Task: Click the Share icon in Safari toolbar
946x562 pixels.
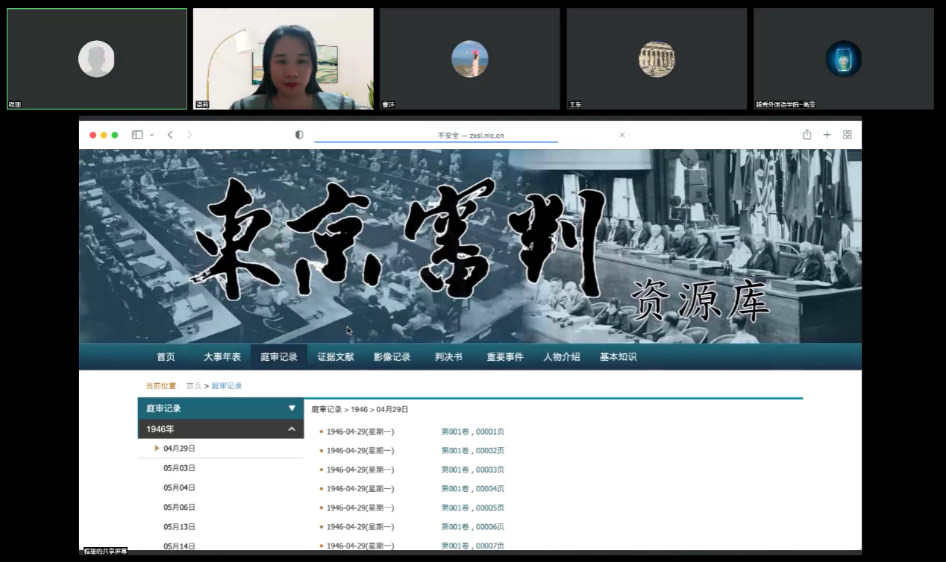Action: click(x=807, y=135)
